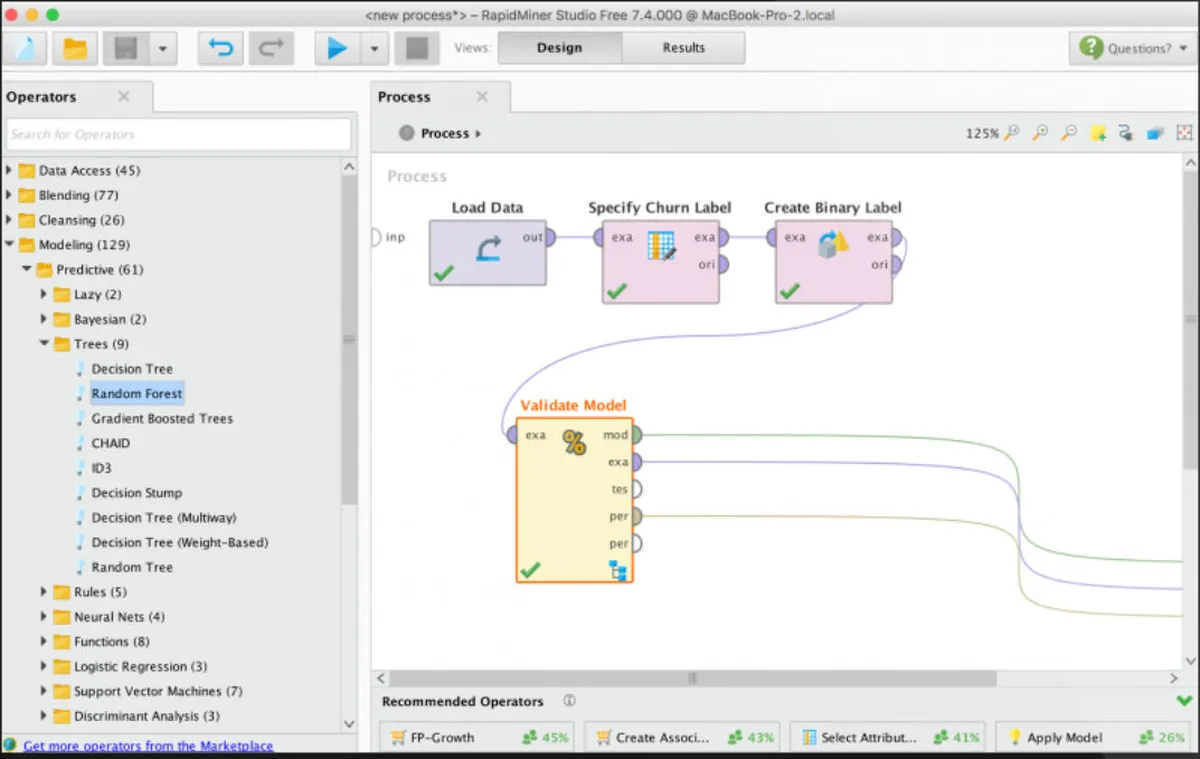
Task: Click the zoom in magnifier icon
Action: click(x=1041, y=133)
